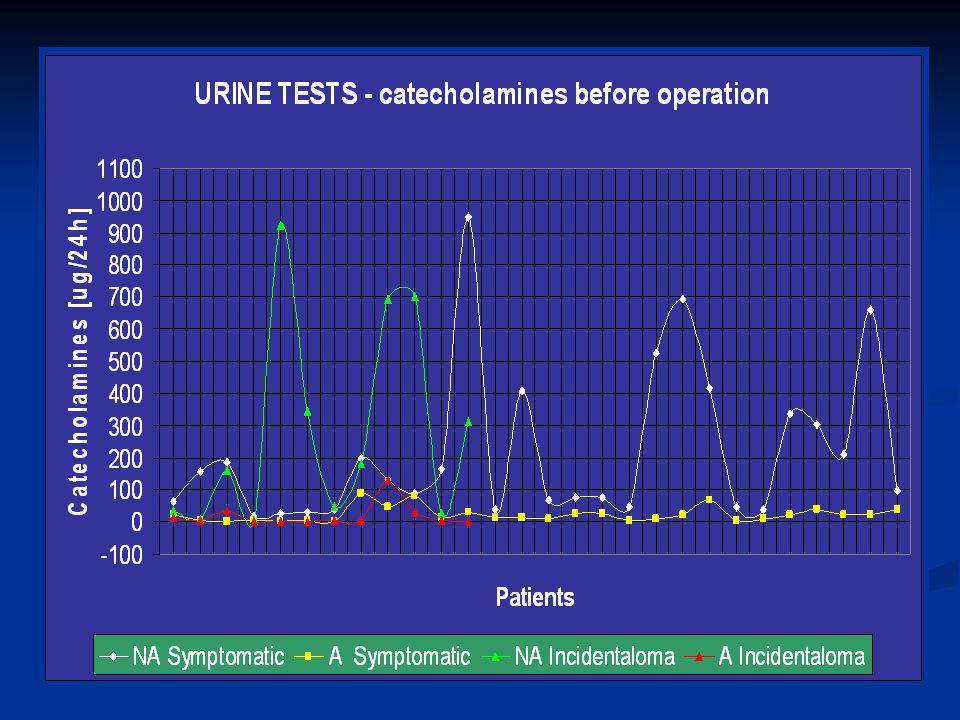Click the y-axis value 400
The image size is (960, 720).
tap(126, 394)
